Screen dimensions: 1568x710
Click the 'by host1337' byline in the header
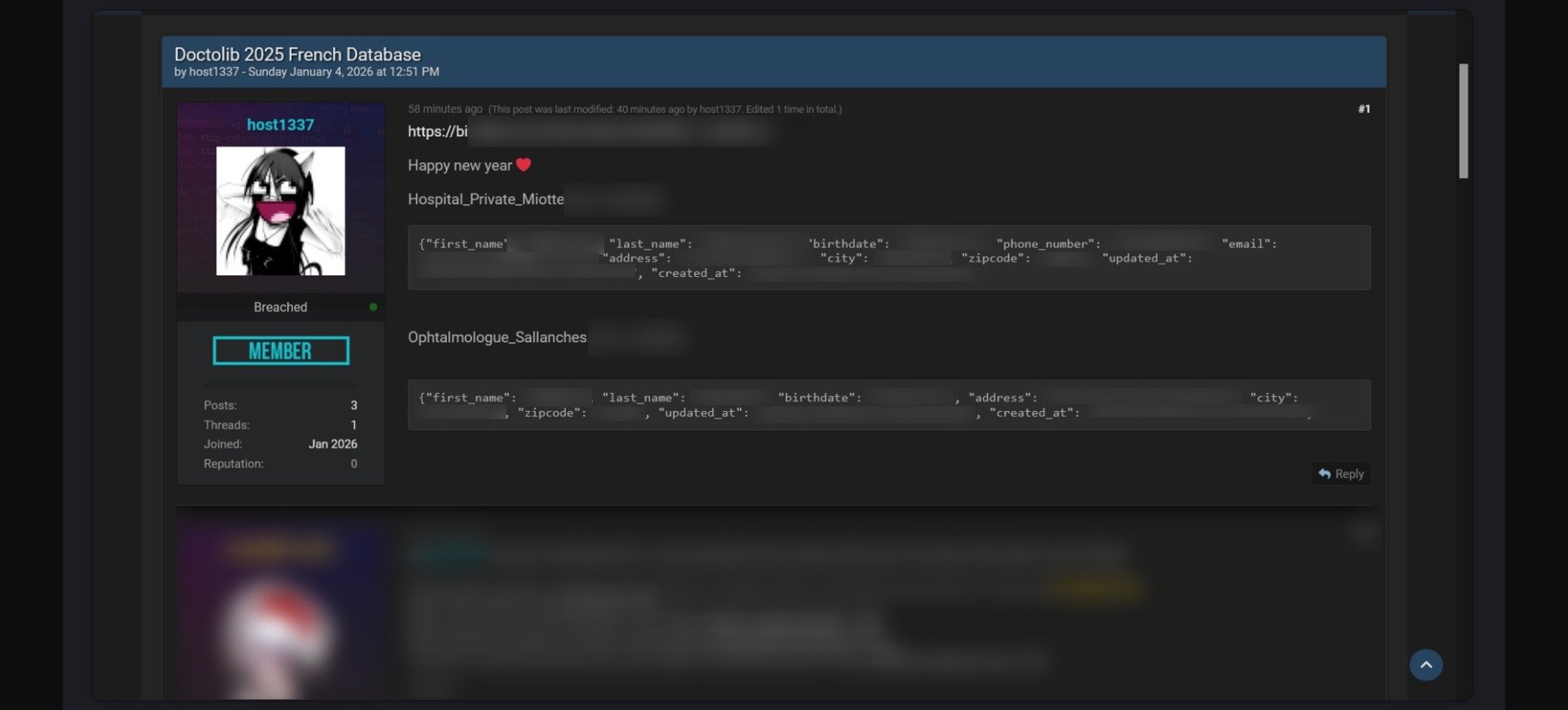[x=209, y=71]
